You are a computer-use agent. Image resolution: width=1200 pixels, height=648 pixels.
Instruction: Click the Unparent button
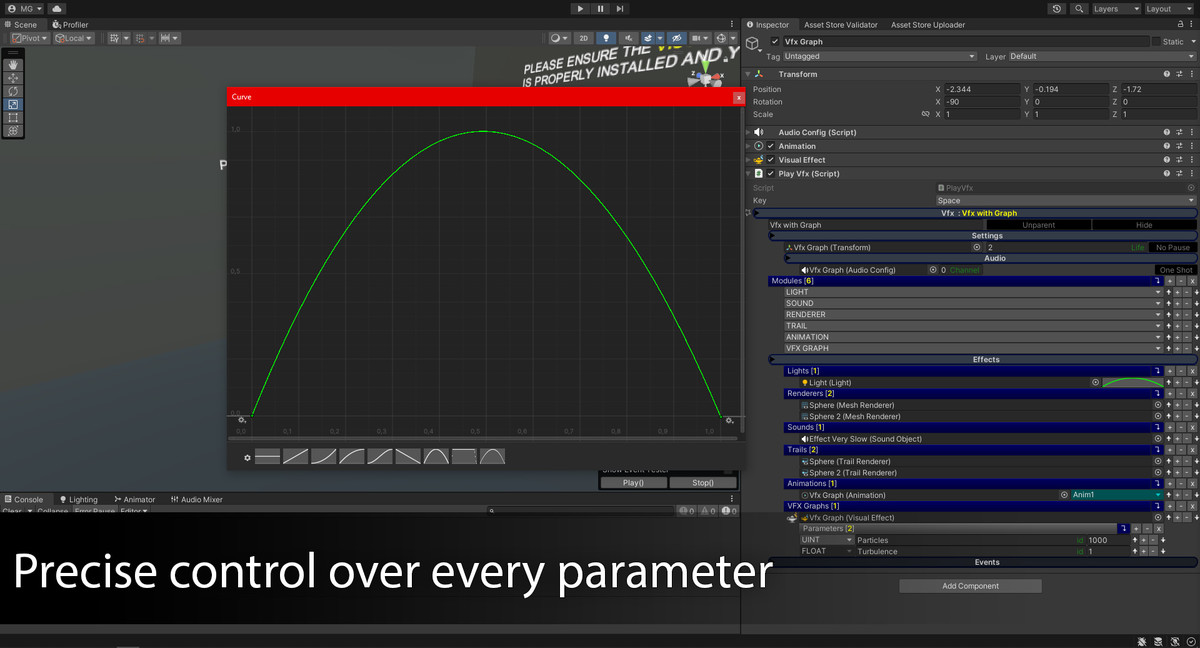[1038, 225]
